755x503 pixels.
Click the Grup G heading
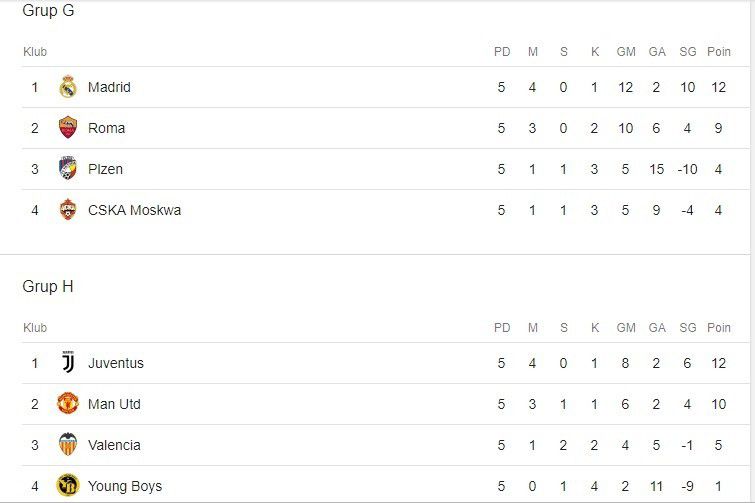[48, 11]
